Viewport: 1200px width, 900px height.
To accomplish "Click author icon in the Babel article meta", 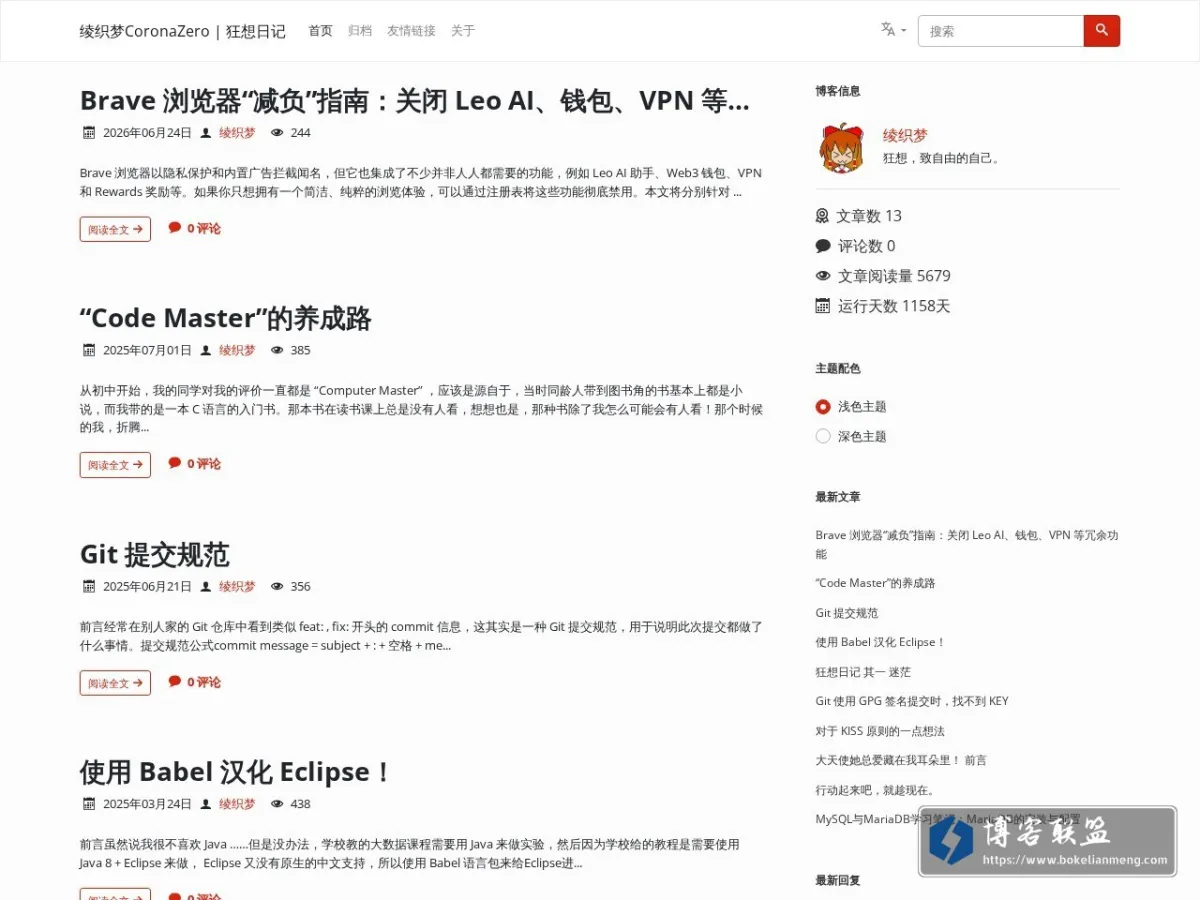I will point(206,804).
